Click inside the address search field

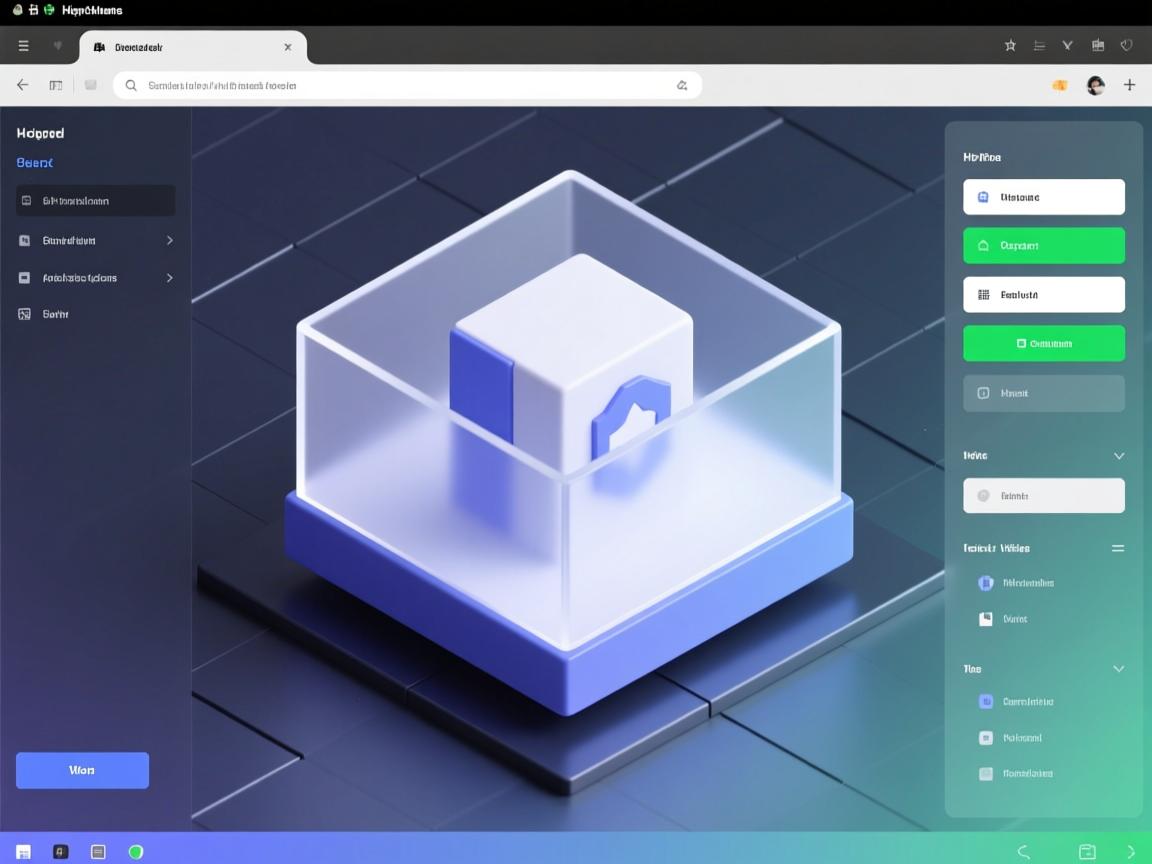tap(400, 85)
